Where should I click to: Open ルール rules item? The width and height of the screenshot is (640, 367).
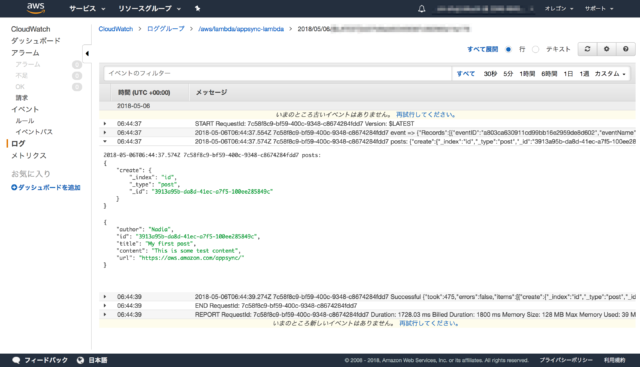pyautogui.click(x=25, y=121)
